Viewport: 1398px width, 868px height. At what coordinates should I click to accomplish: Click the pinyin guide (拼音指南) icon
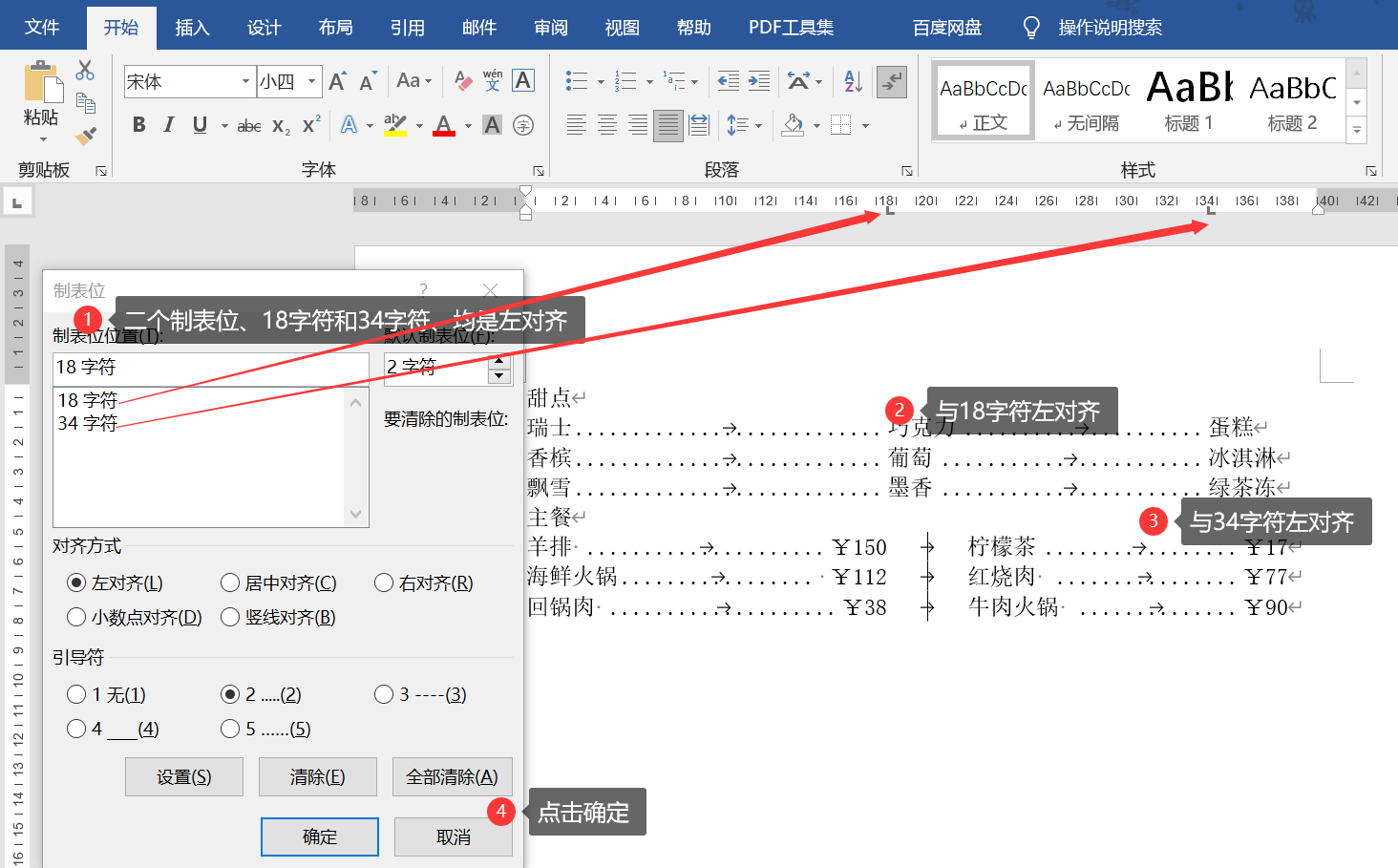[x=493, y=81]
